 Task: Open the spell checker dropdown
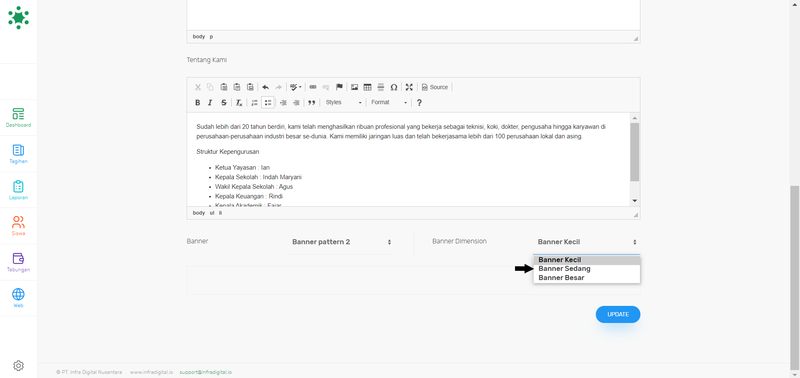click(295, 87)
